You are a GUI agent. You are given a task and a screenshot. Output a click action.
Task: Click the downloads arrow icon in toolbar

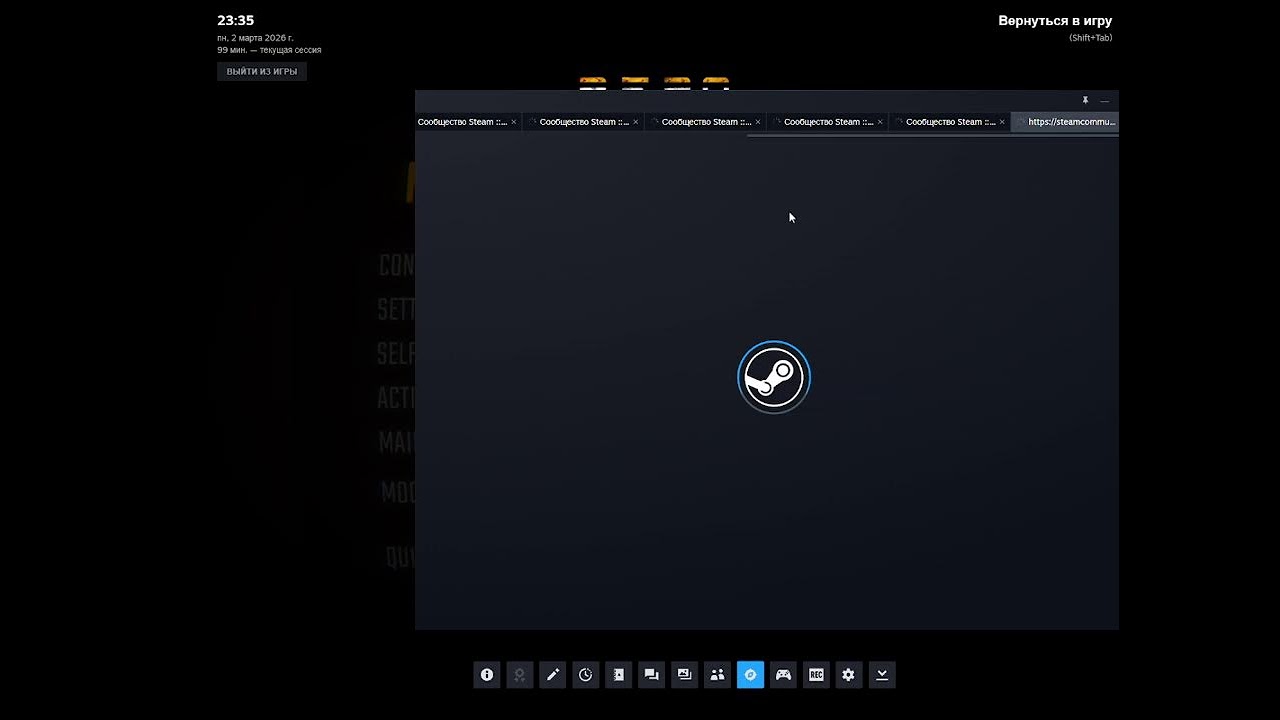pyautogui.click(x=882, y=675)
